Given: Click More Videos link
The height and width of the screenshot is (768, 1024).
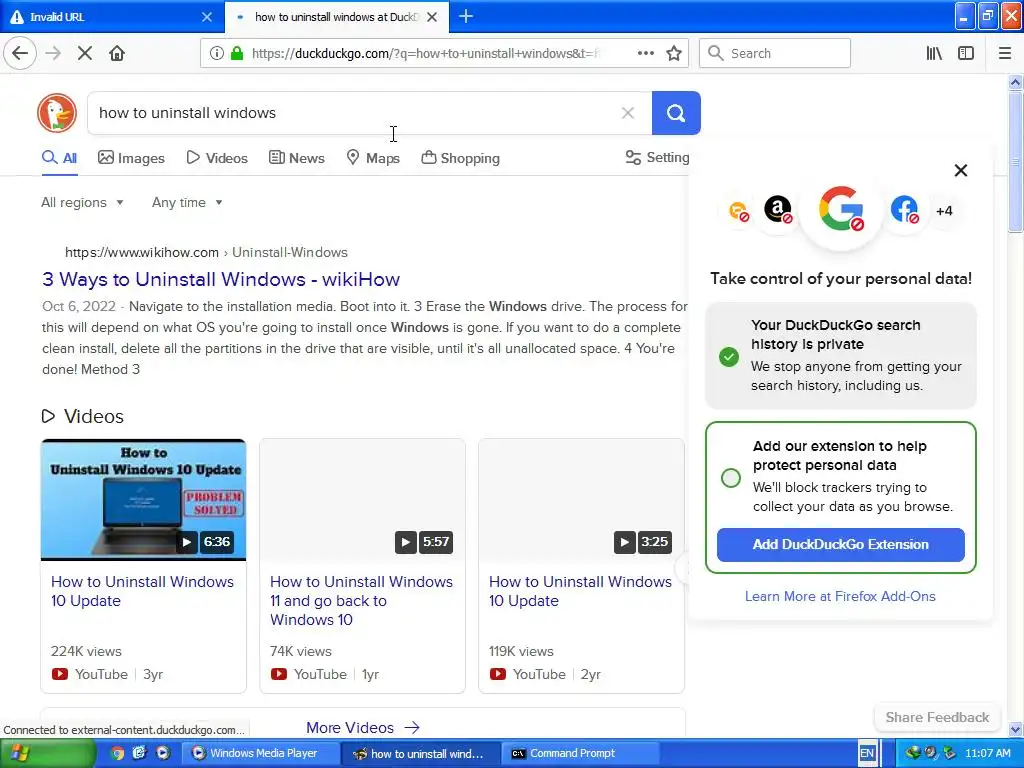Looking at the screenshot, I should pyautogui.click(x=363, y=728).
